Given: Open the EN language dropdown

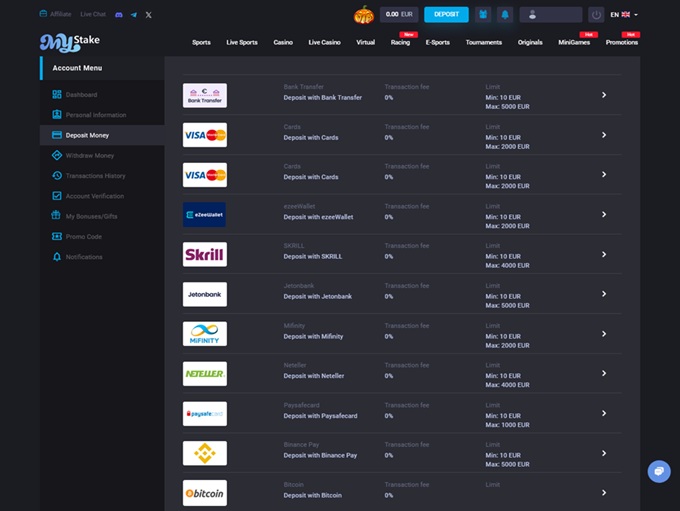Looking at the screenshot, I should 624,15.
